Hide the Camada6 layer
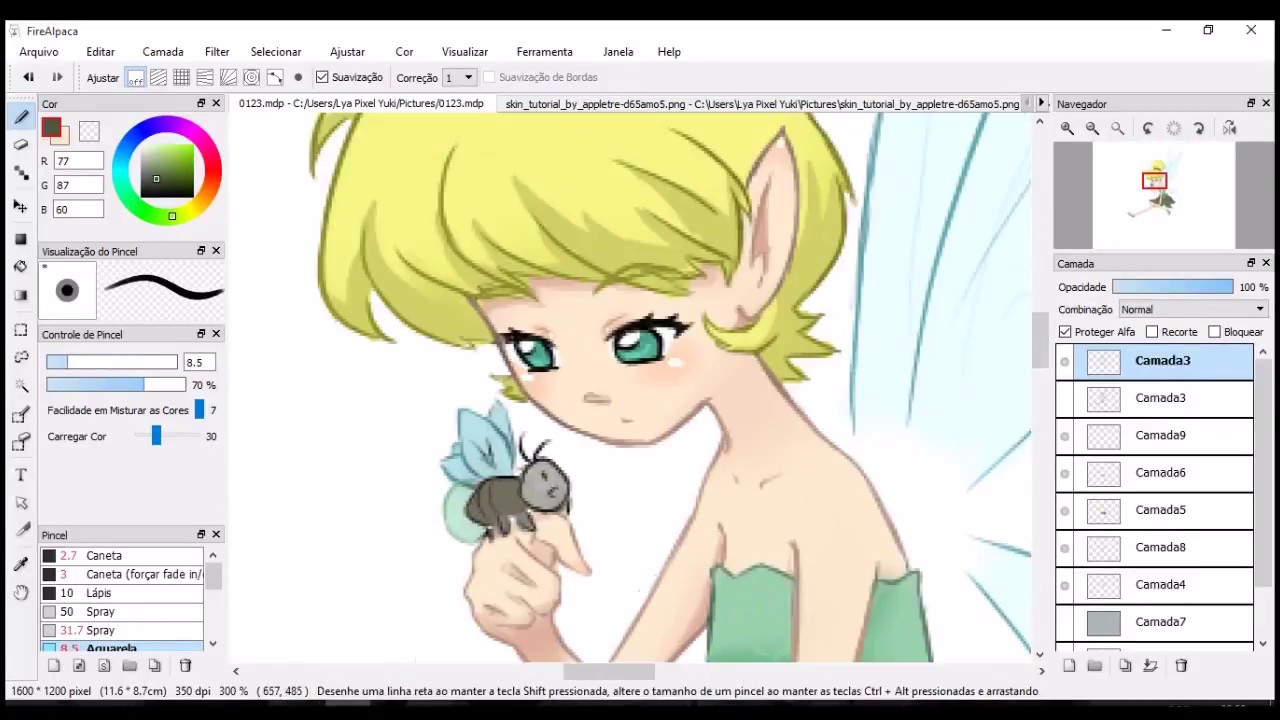Viewport: 1280px width, 720px height. [x=1065, y=473]
